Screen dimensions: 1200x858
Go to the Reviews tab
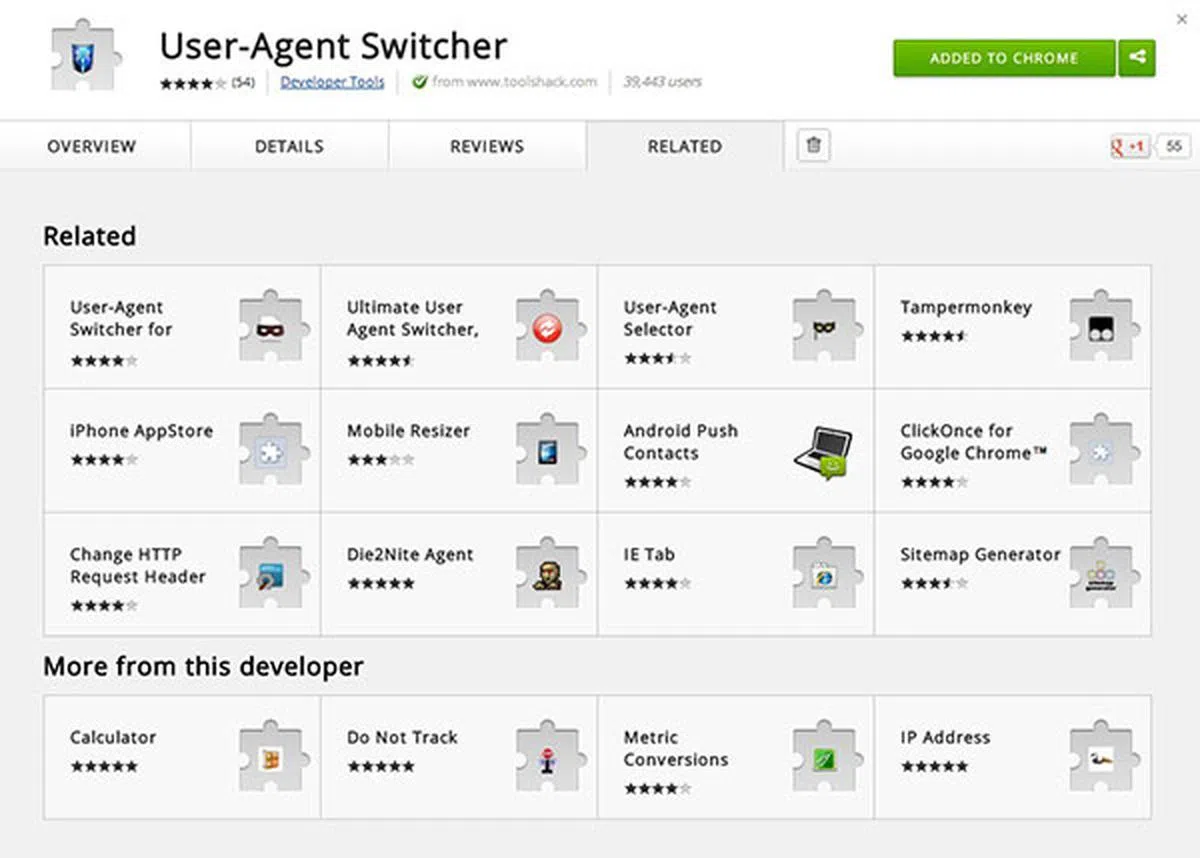(487, 146)
